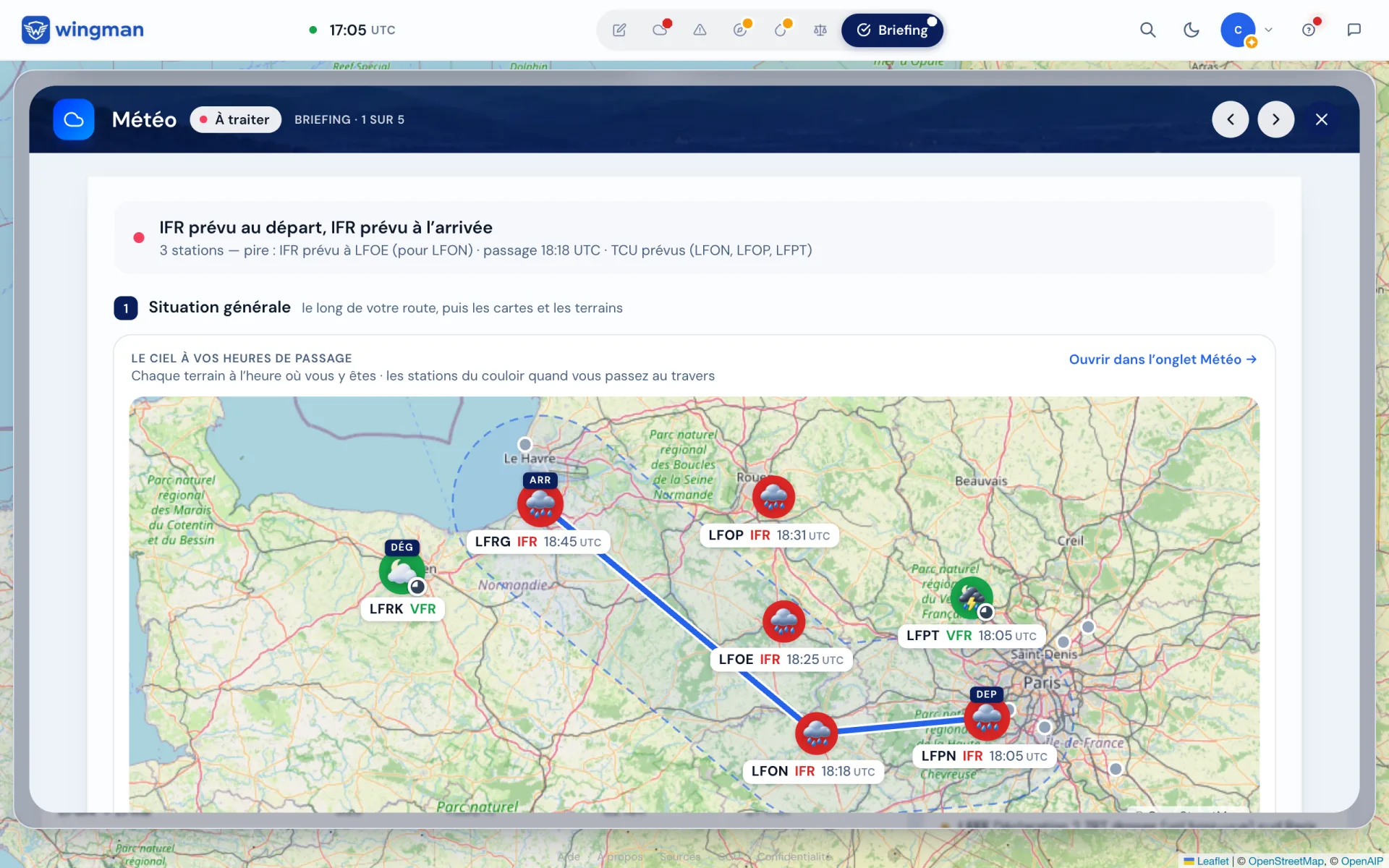Open the warning triangle alerts icon
The image size is (1389, 868).
(700, 30)
